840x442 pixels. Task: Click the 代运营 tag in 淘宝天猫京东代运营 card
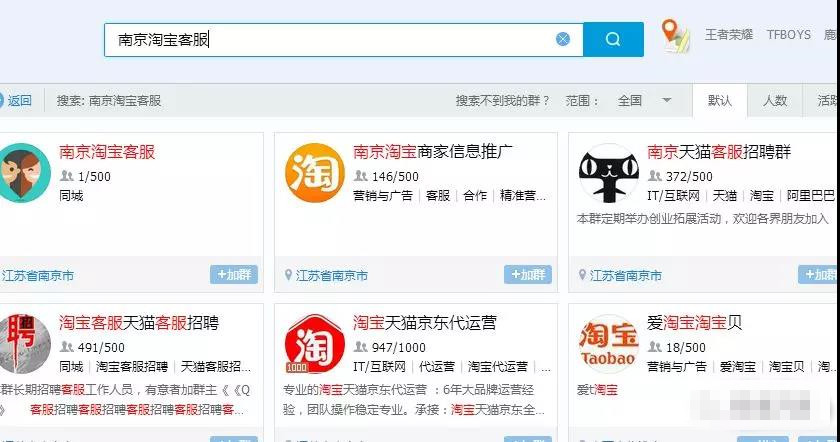pos(437,366)
